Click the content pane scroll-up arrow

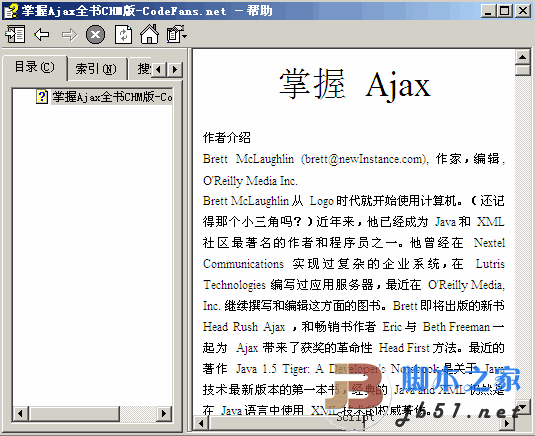(522, 57)
